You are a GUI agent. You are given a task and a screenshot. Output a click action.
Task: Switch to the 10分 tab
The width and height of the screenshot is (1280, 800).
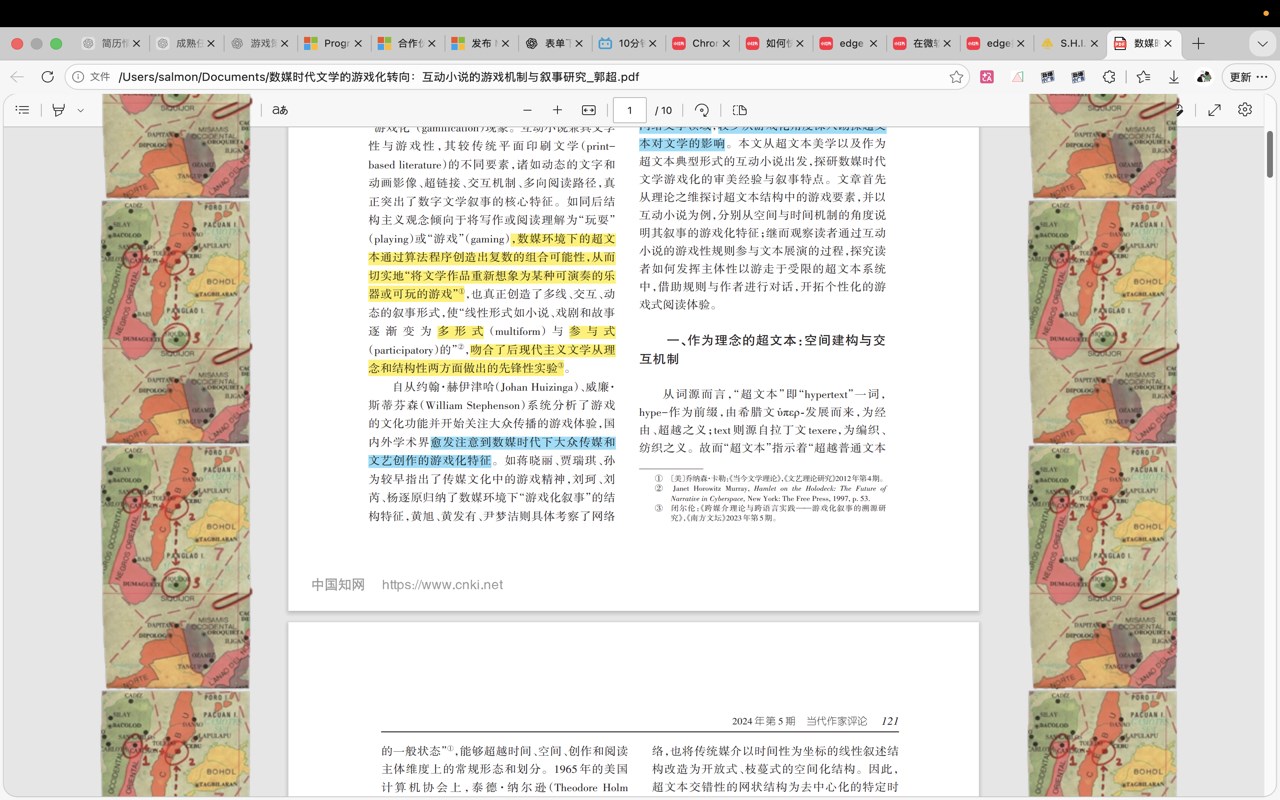coord(625,43)
